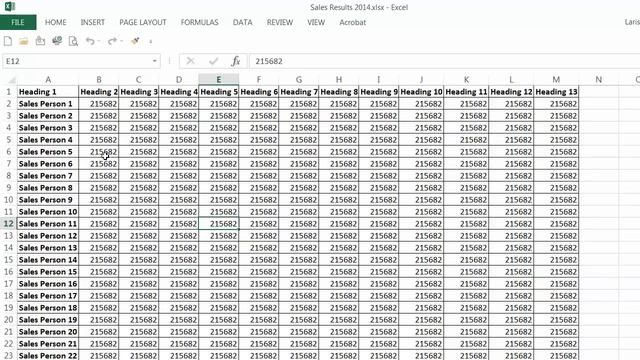This screenshot has height=360, width=640.
Task: Select the Sales Person 1 cell
Action: (48, 104)
